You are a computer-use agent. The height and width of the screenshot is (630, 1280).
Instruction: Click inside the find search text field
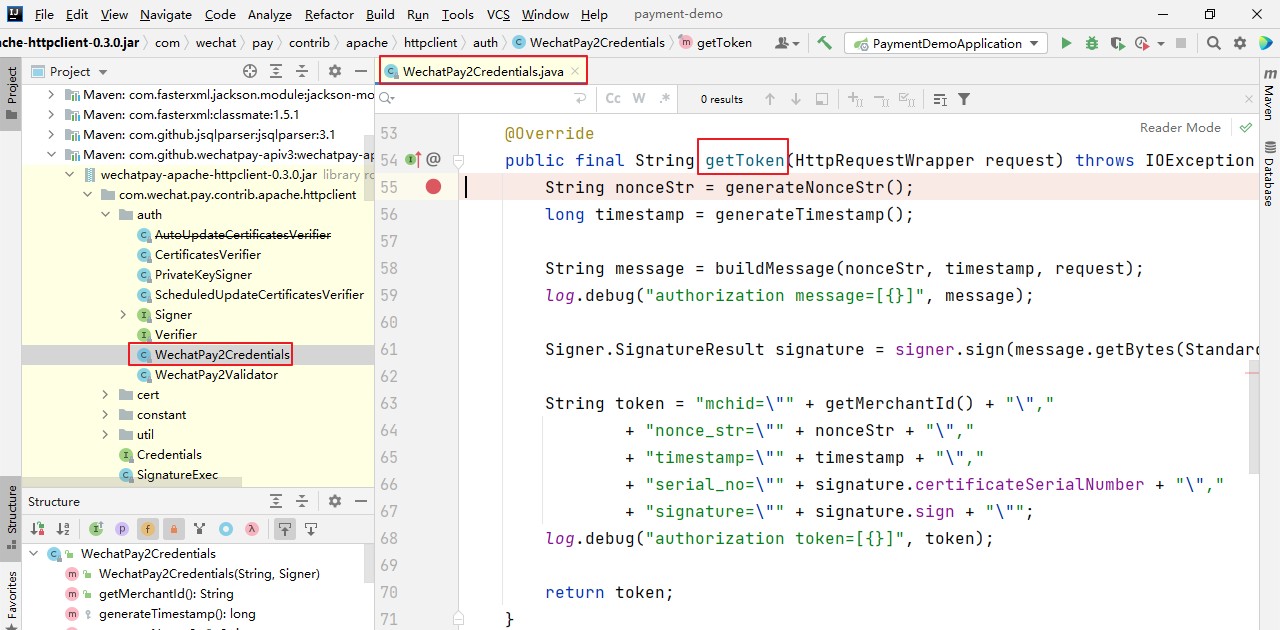(x=480, y=99)
